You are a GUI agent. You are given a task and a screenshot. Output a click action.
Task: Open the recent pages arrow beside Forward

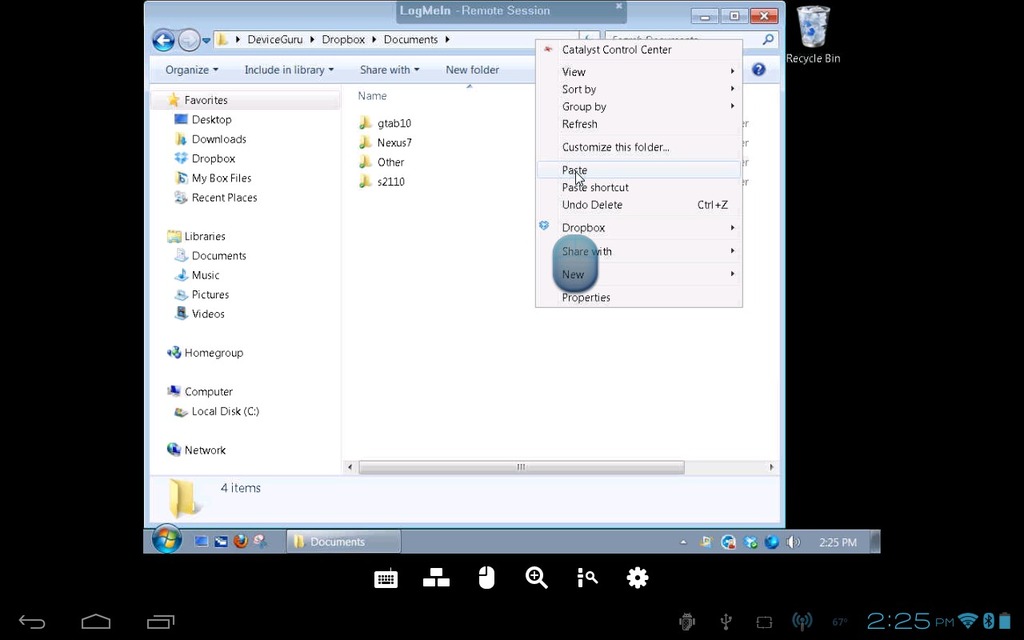(206, 40)
